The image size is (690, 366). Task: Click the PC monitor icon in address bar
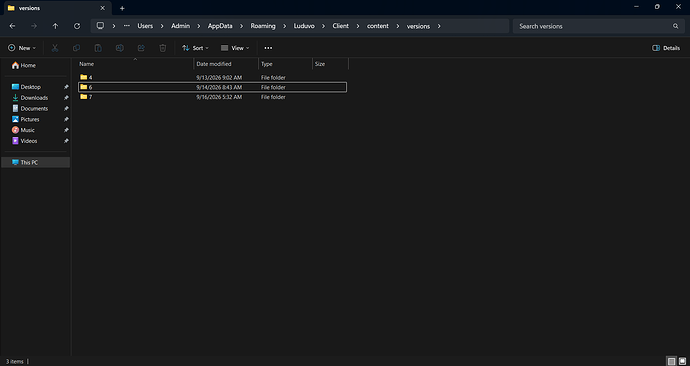tap(100, 26)
